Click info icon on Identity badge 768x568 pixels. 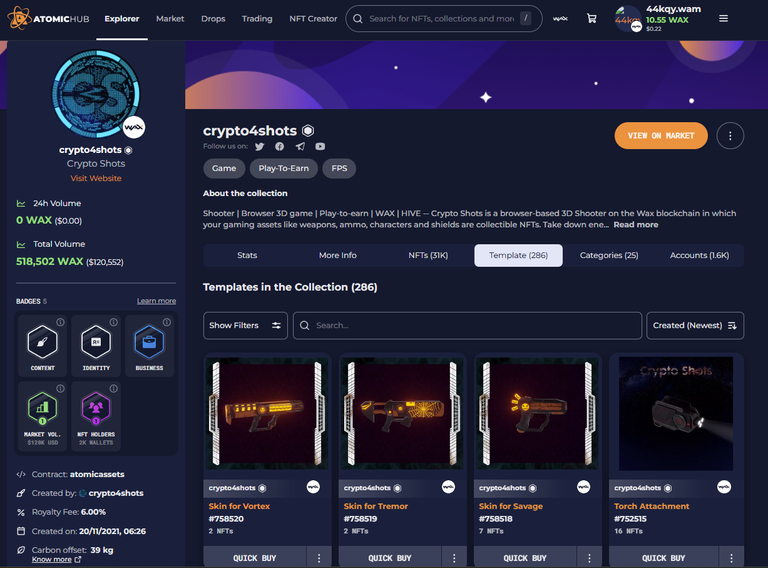pyautogui.click(x=114, y=322)
